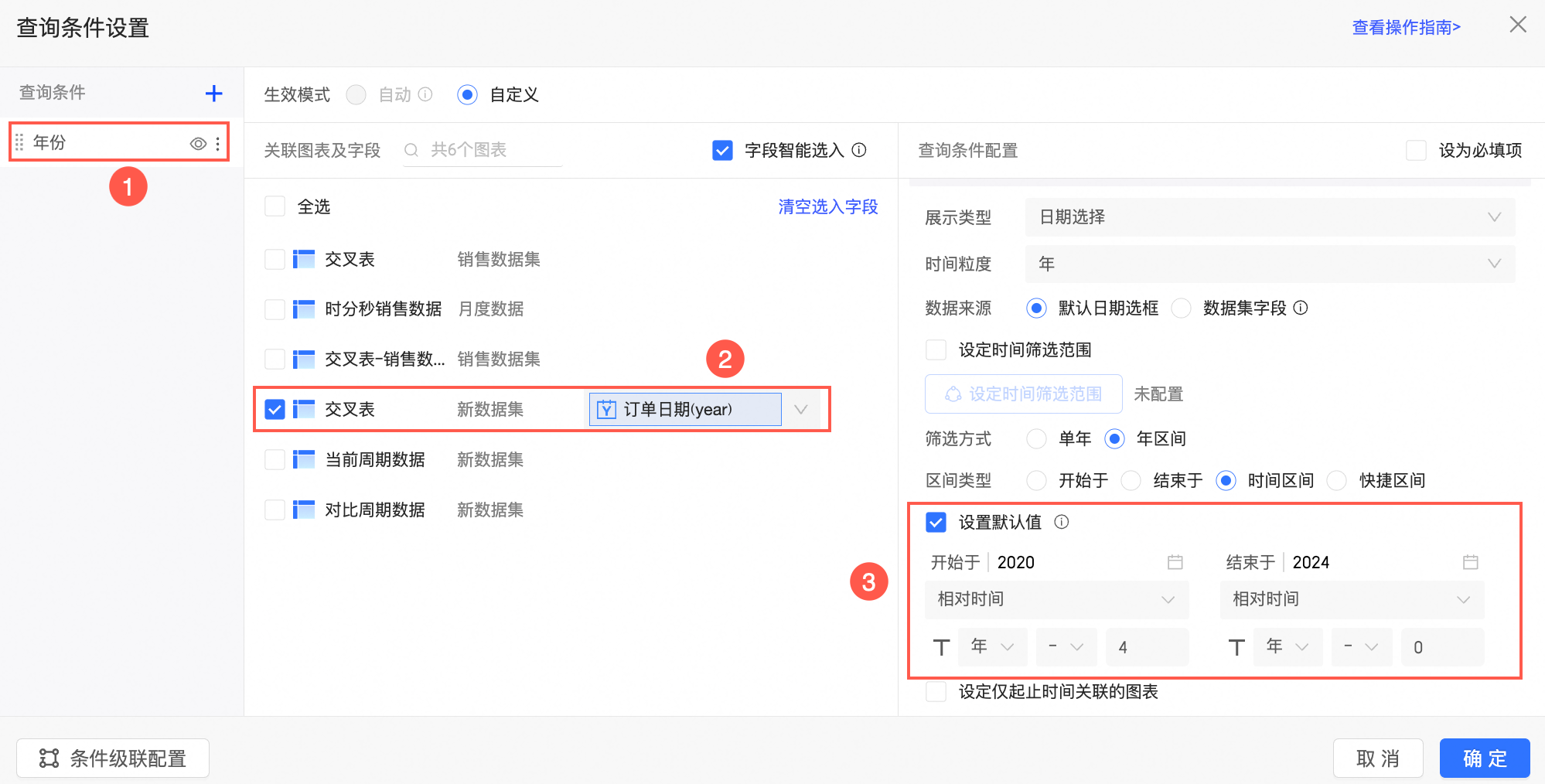Select 快捷区间 interval type
Screen dimensions: 1545x784
tap(1337, 481)
